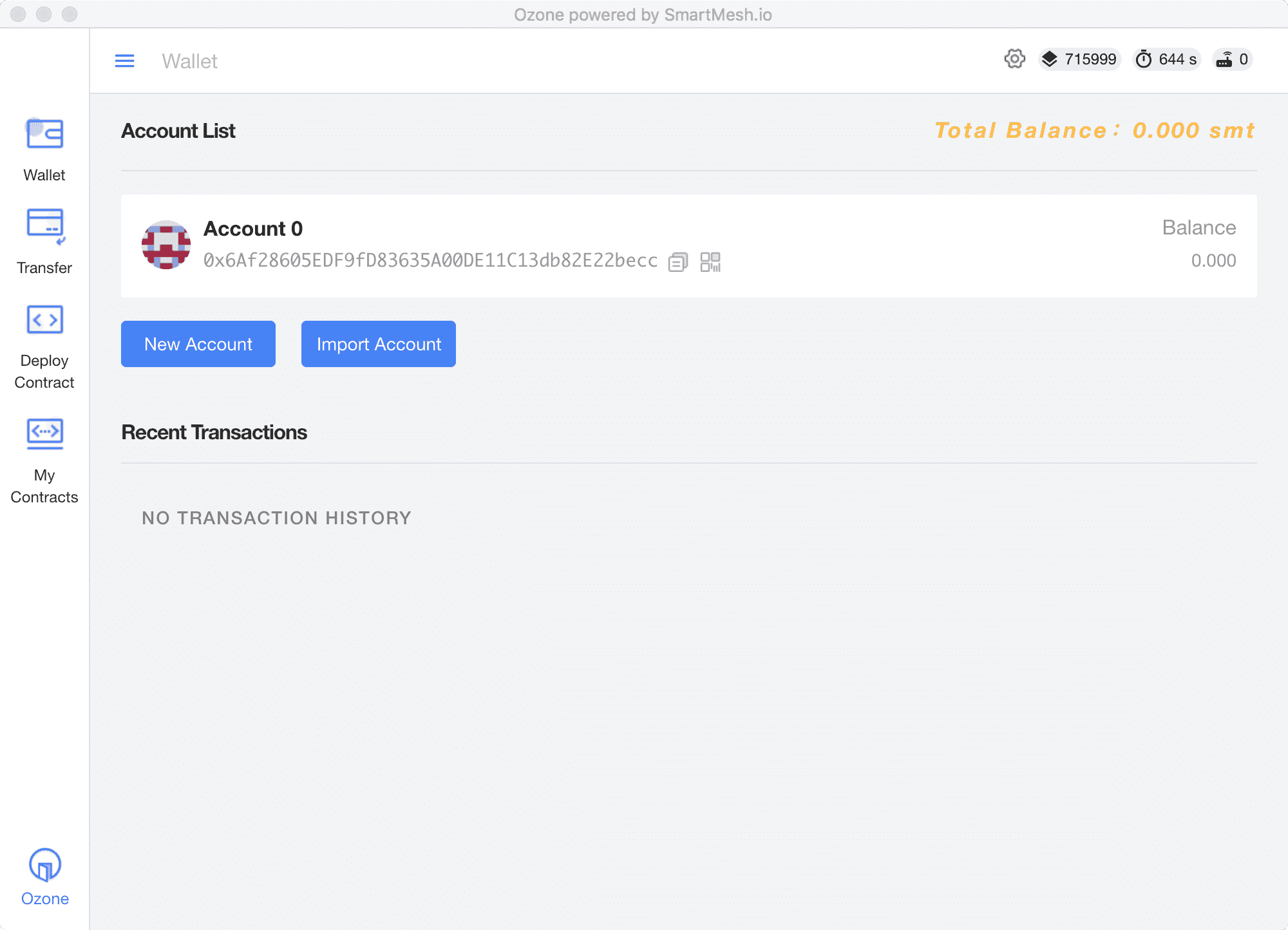Click the Total Balance 0.000 smt text

tap(1094, 130)
